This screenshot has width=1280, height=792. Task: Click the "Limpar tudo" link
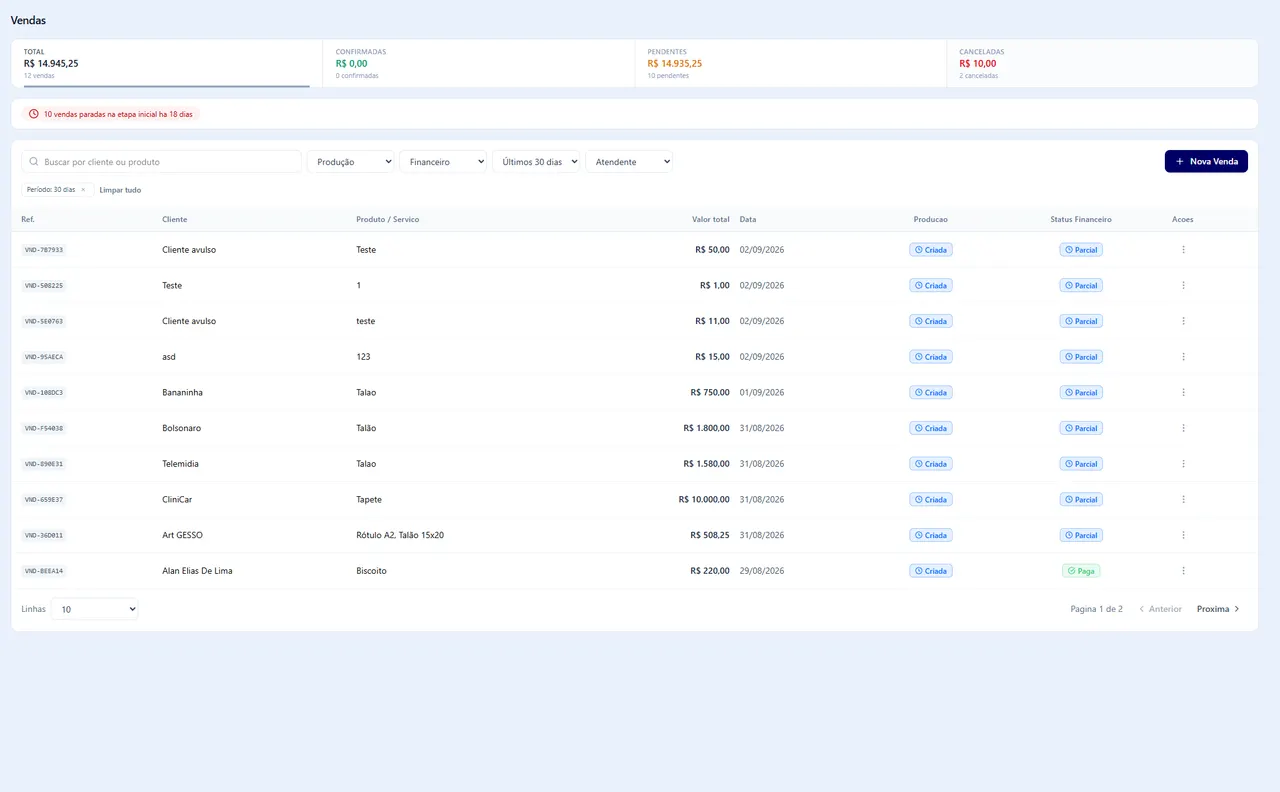point(120,190)
